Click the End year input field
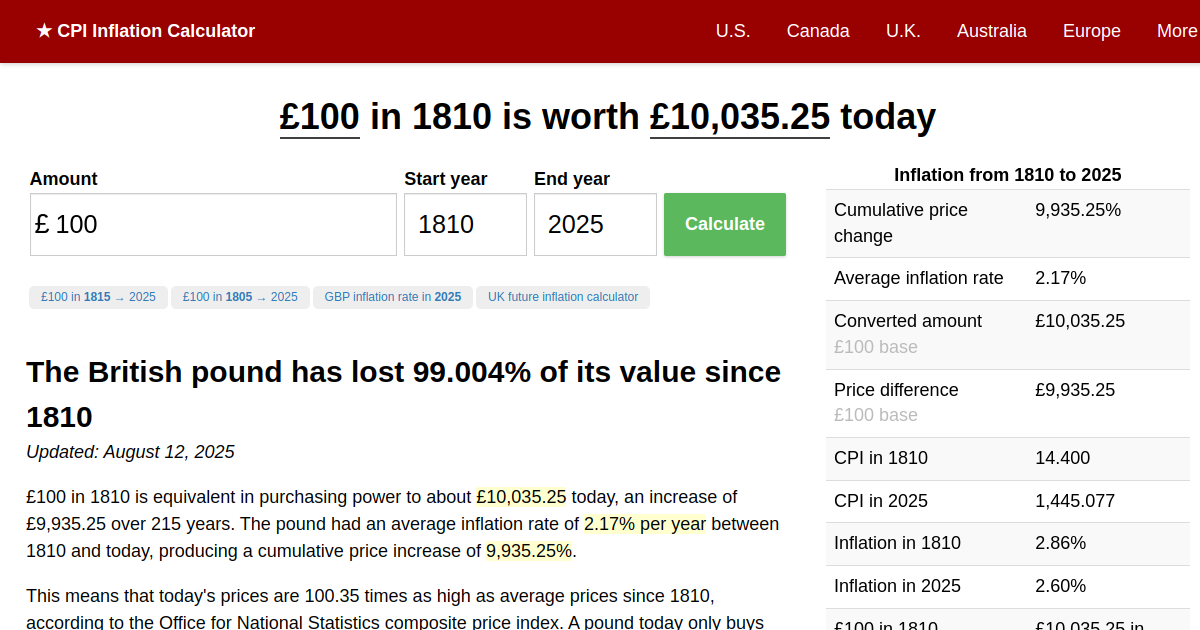 coord(595,224)
